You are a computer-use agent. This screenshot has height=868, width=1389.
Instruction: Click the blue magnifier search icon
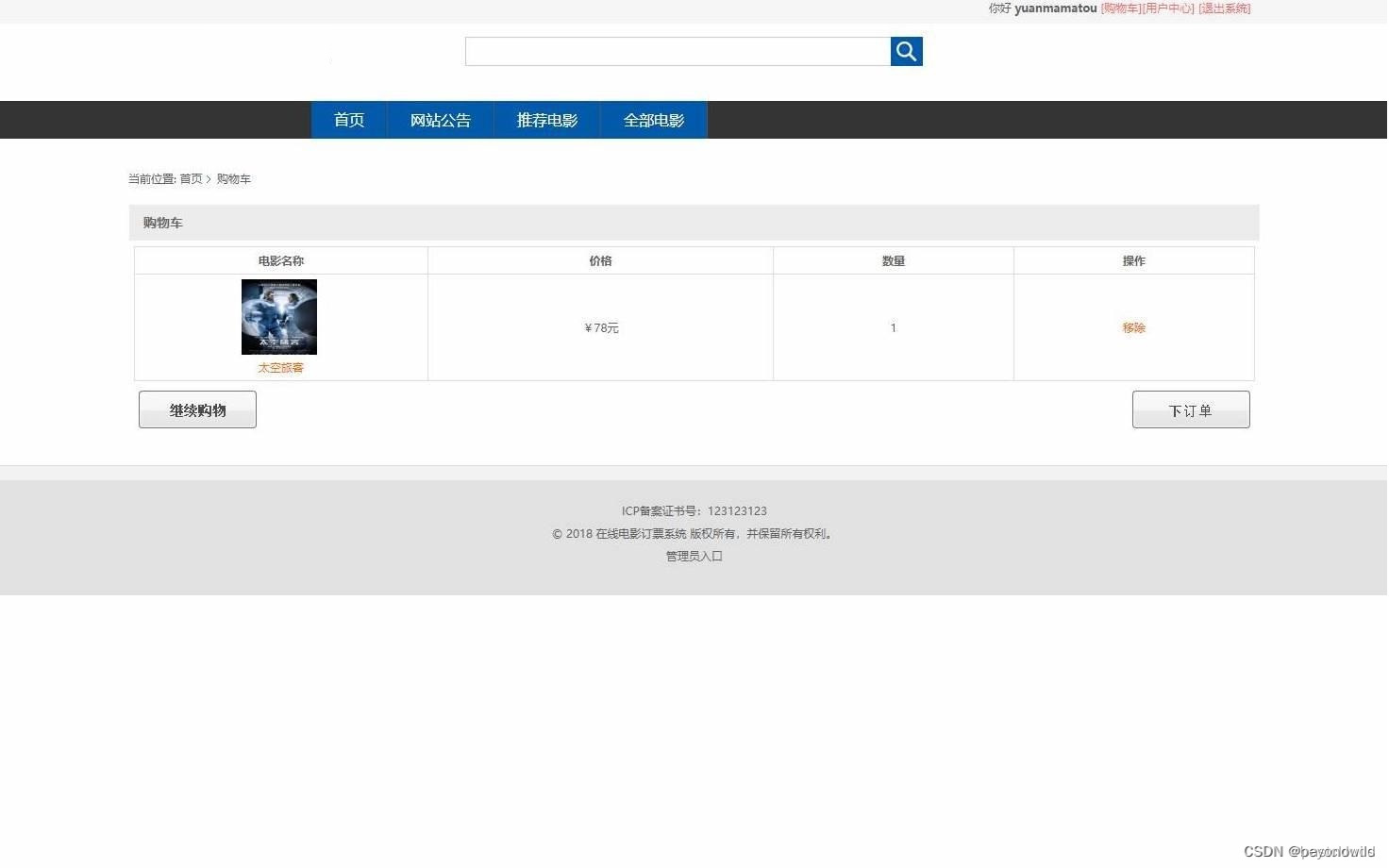click(906, 51)
